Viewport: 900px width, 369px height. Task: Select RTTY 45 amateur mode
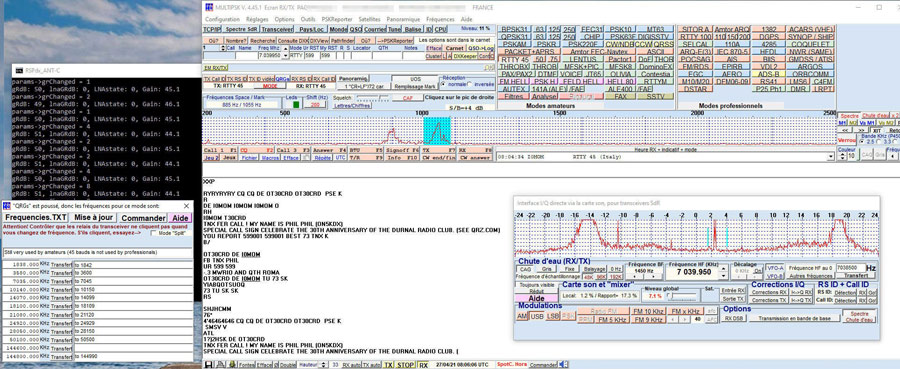click(514, 59)
